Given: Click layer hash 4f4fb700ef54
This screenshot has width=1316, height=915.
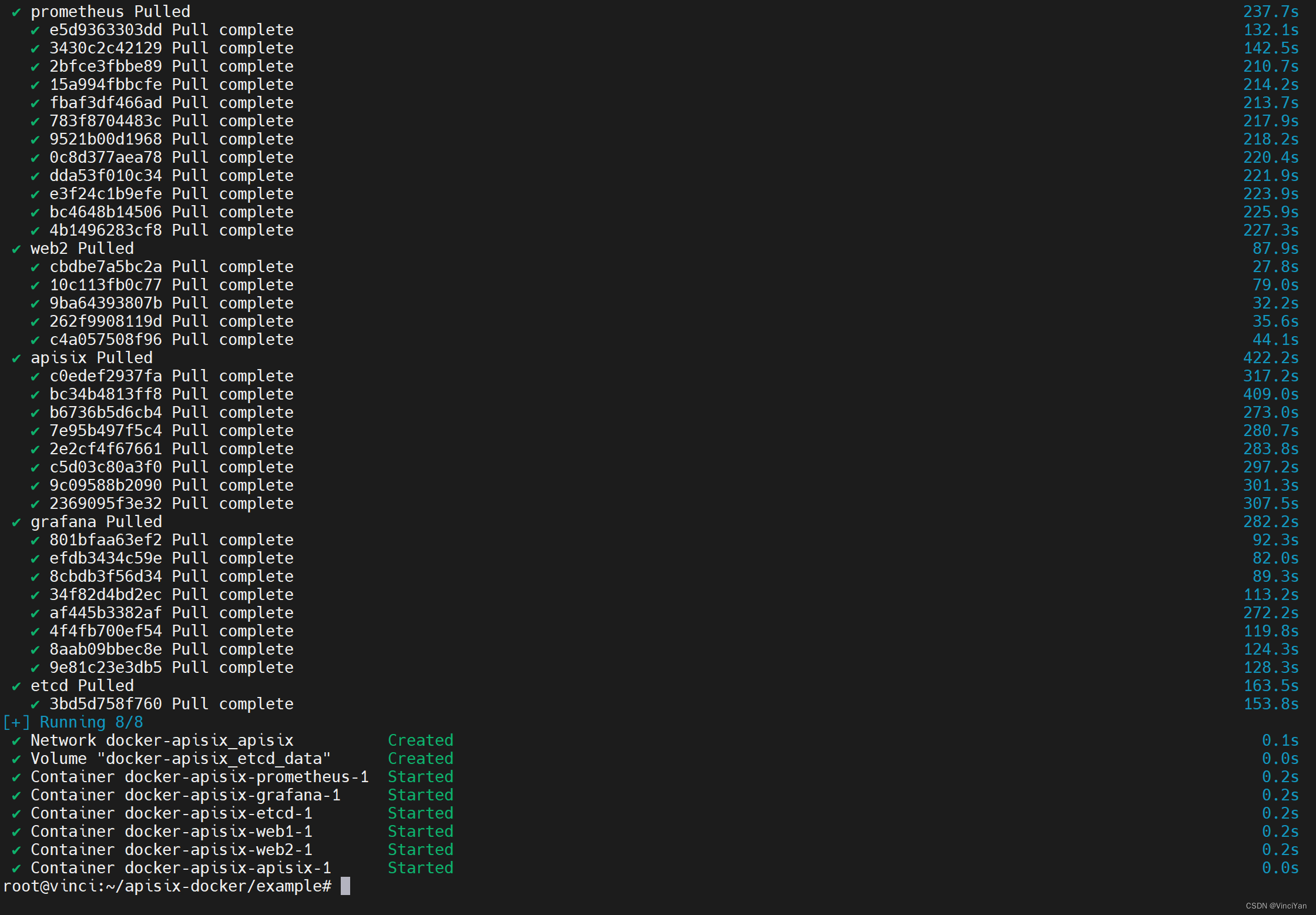Looking at the screenshot, I should (106, 631).
